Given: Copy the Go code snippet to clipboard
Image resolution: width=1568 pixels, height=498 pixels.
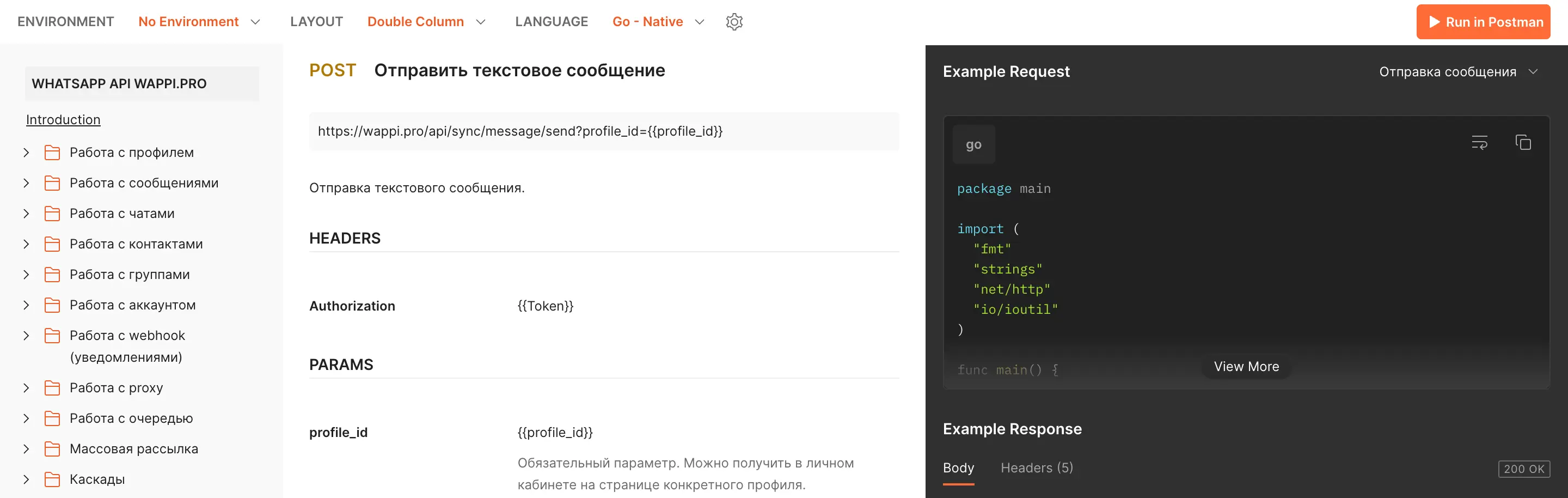Looking at the screenshot, I should point(1523,142).
